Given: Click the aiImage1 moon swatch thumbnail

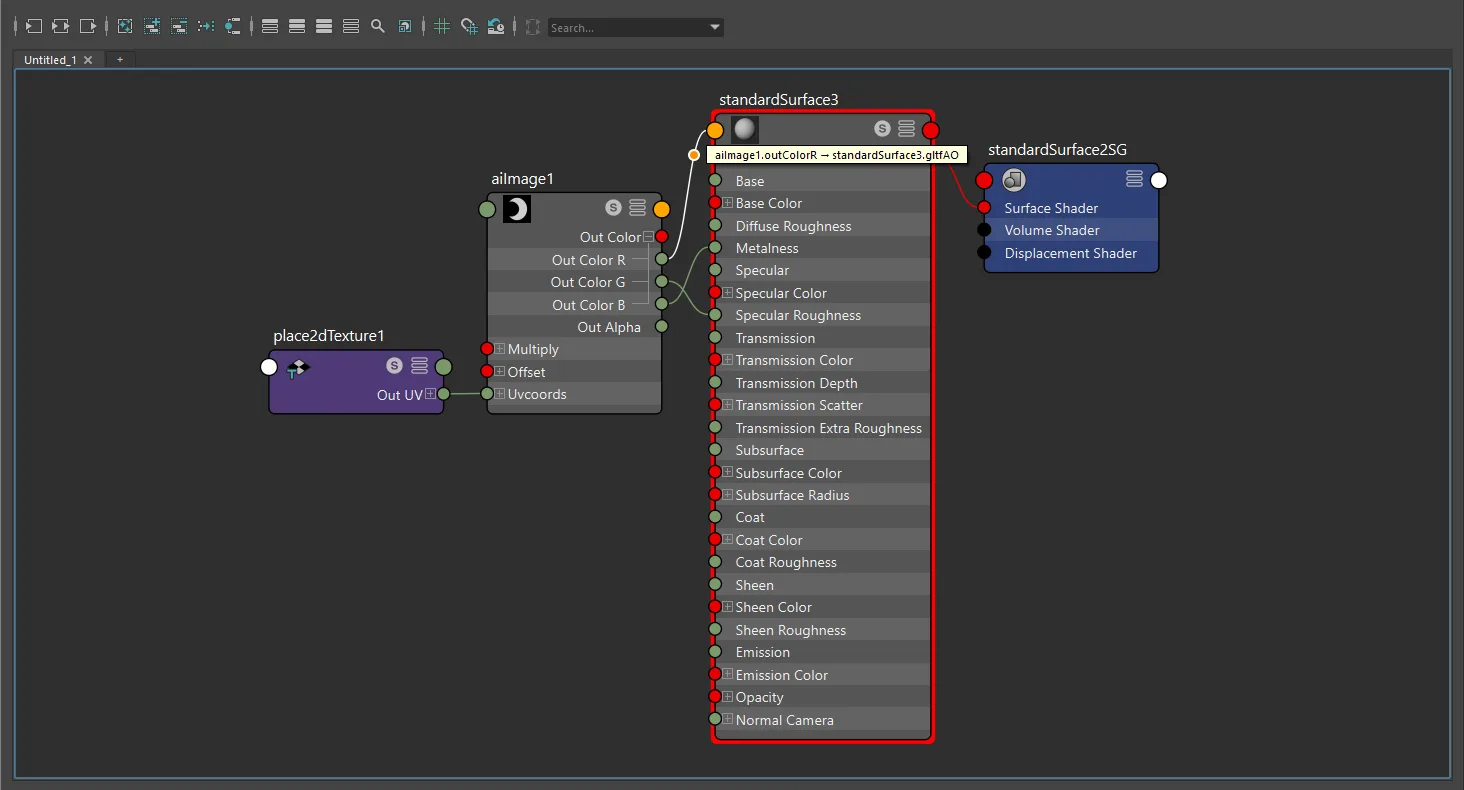Looking at the screenshot, I should coord(516,208).
